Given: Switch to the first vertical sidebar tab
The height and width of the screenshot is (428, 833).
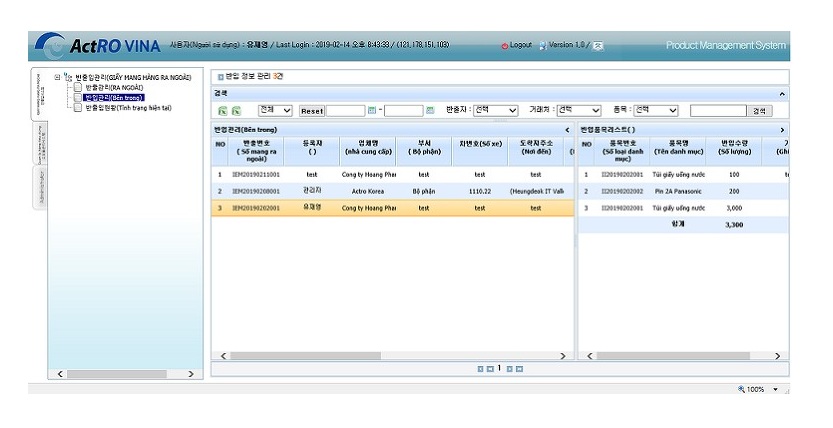Looking at the screenshot, I should point(39,95).
